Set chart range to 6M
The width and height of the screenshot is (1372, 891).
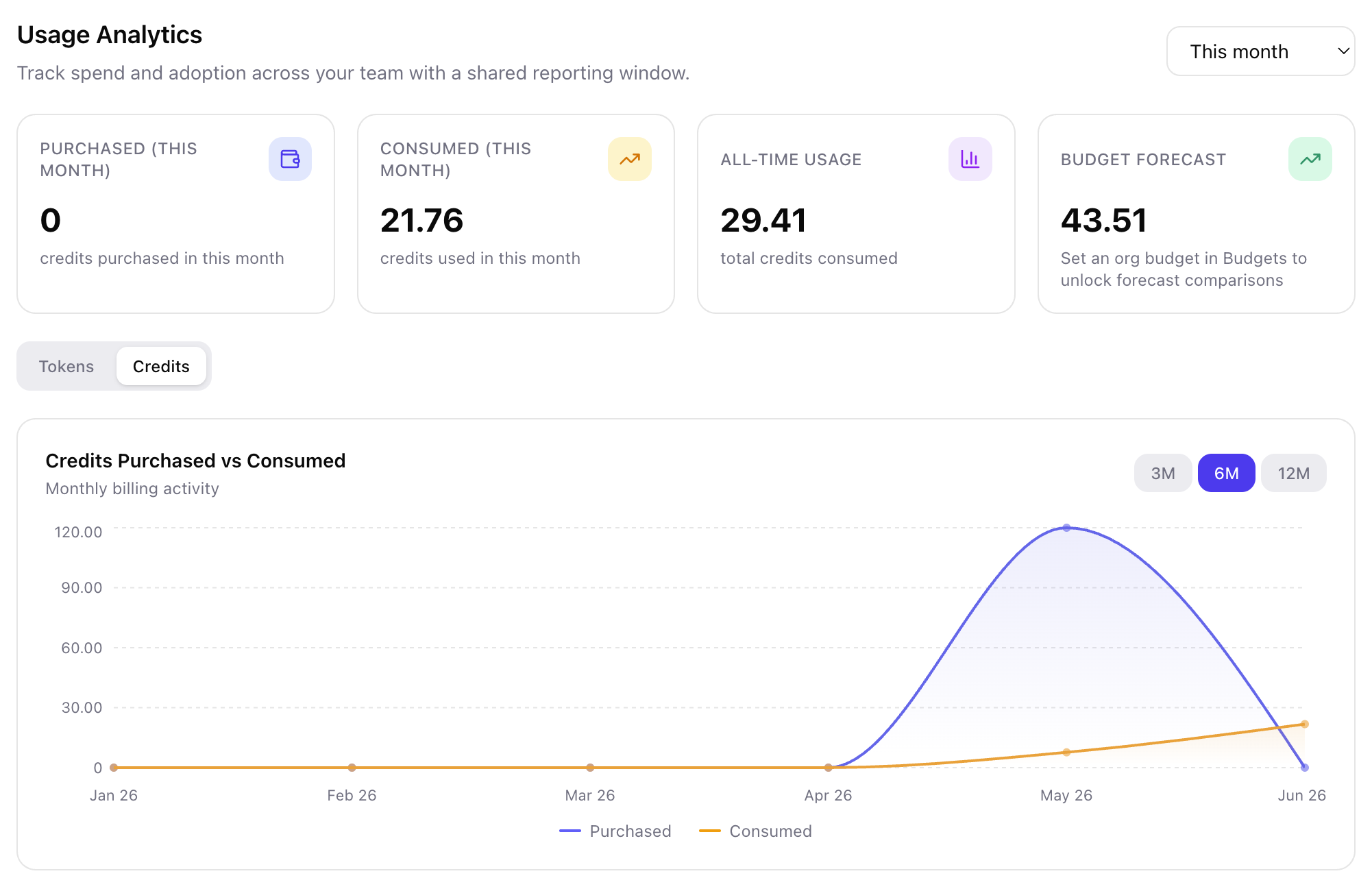click(x=1226, y=473)
